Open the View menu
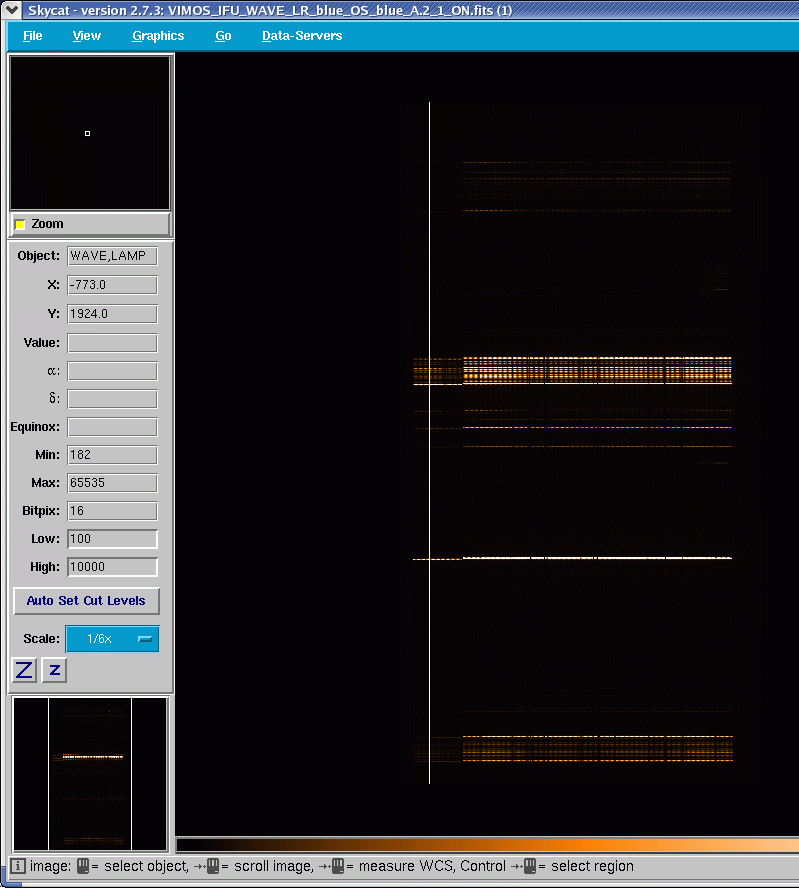The width and height of the screenshot is (799, 888). click(x=87, y=36)
